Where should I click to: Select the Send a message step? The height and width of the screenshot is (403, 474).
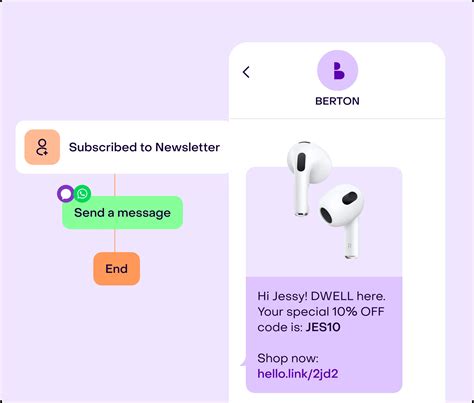click(122, 213)
